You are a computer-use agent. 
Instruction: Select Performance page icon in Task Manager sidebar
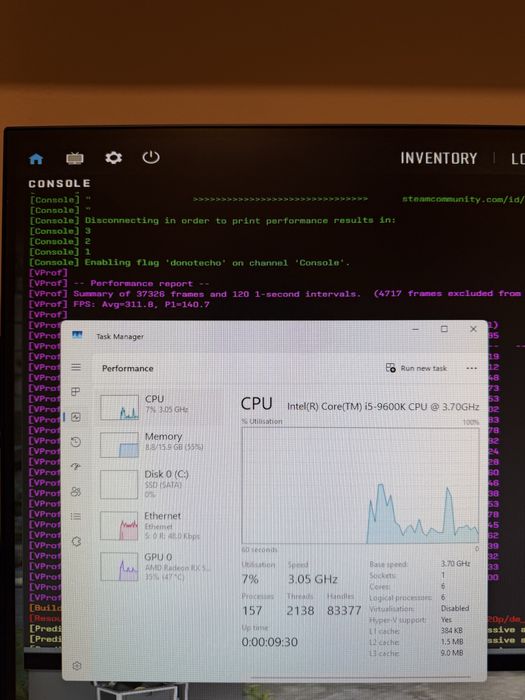click(x=76, y=417)
